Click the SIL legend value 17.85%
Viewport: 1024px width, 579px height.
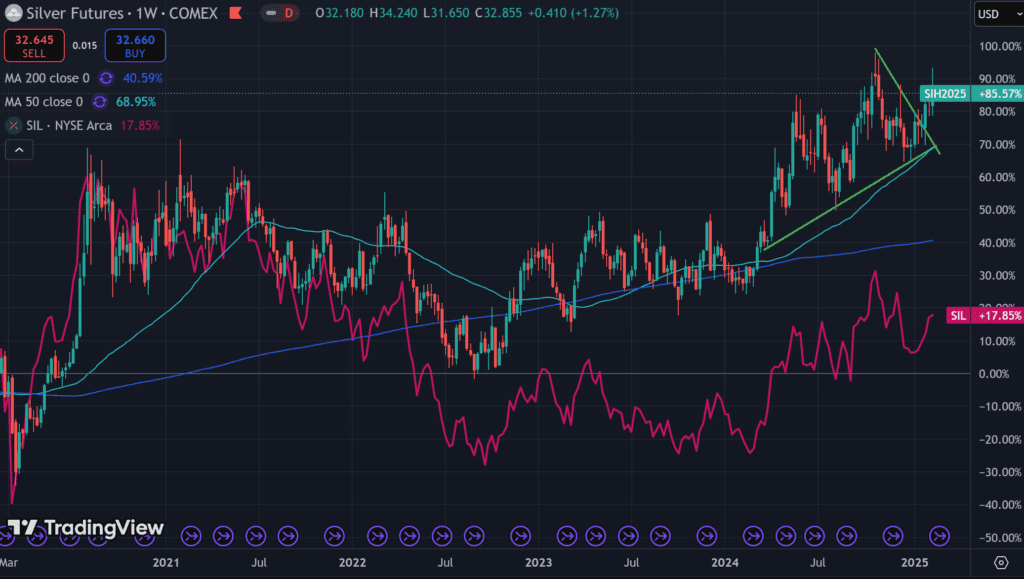click(140, 125)
